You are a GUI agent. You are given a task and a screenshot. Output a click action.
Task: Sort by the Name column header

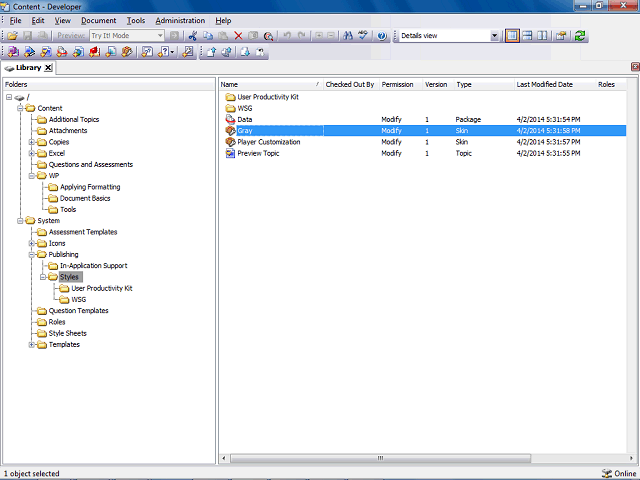point(271,84)
